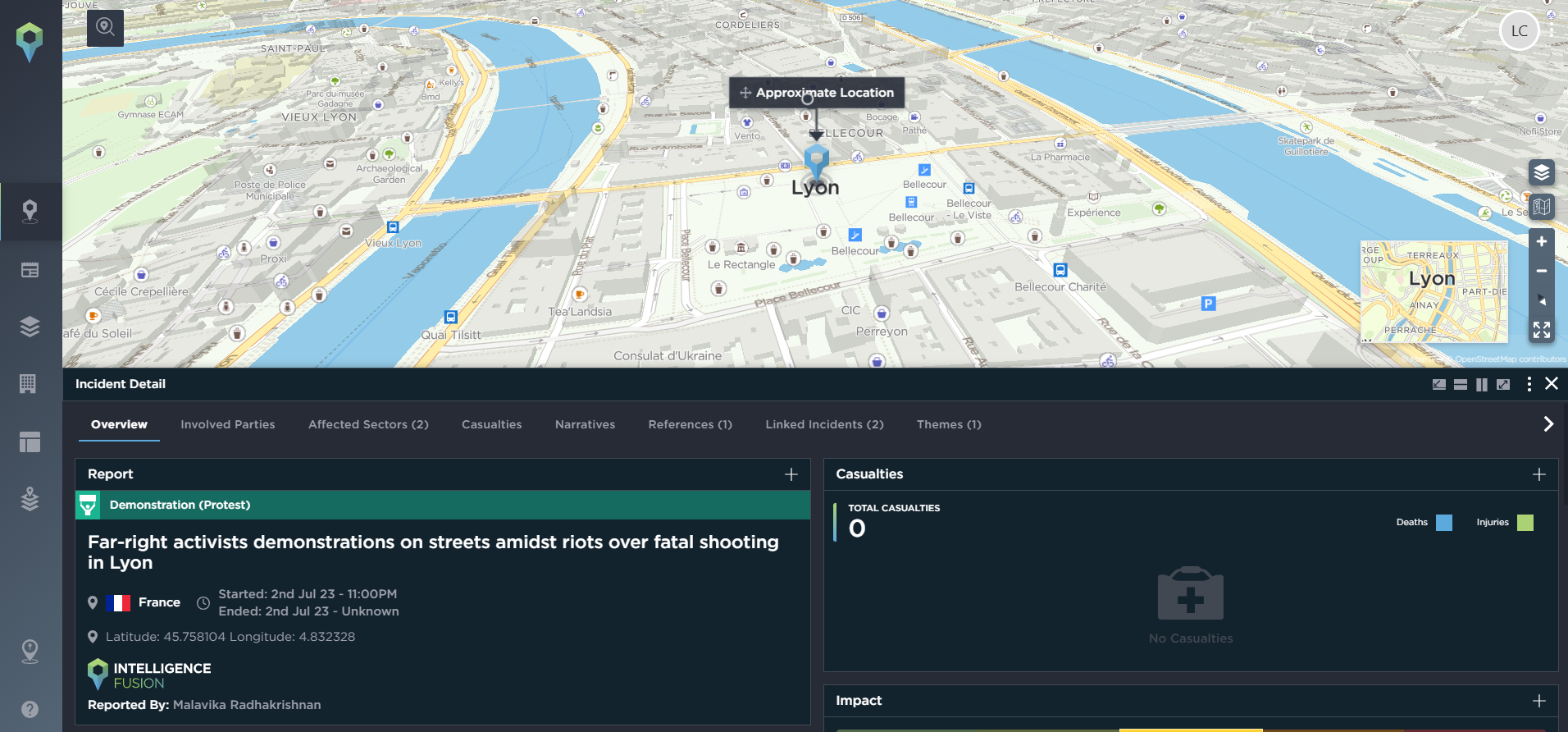
Task: Open the basemap style selector icon
Action: point(1542,207)
